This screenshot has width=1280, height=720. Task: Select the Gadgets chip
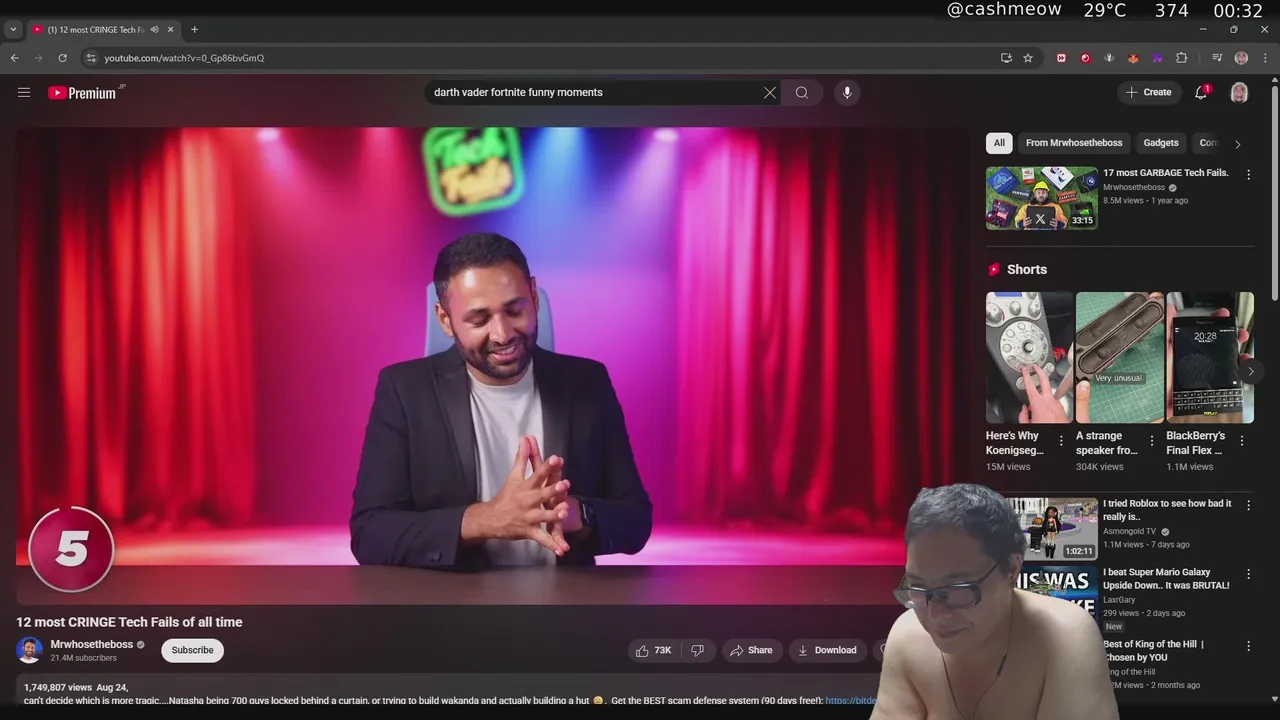(x=1161, y=143)
